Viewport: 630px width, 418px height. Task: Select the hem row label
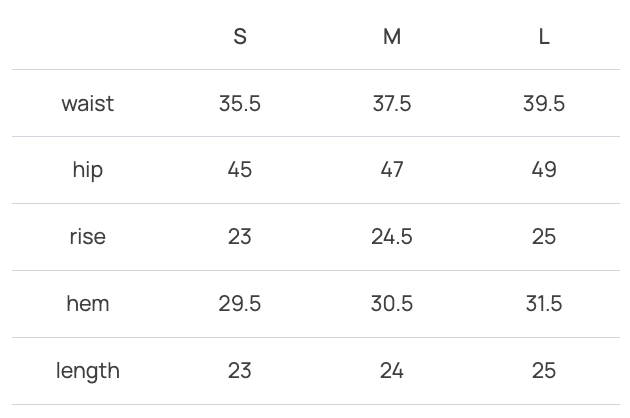[88, 304]
